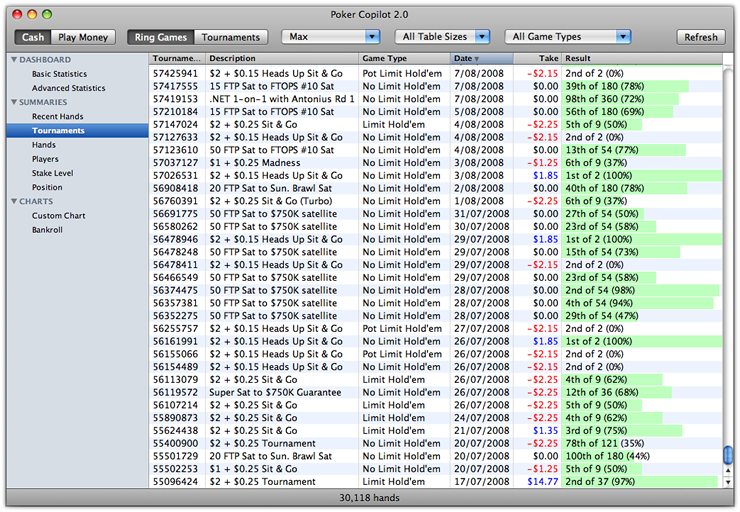
Task: Click result '2nd of 54 (98%)'
Action: (600, 290)
